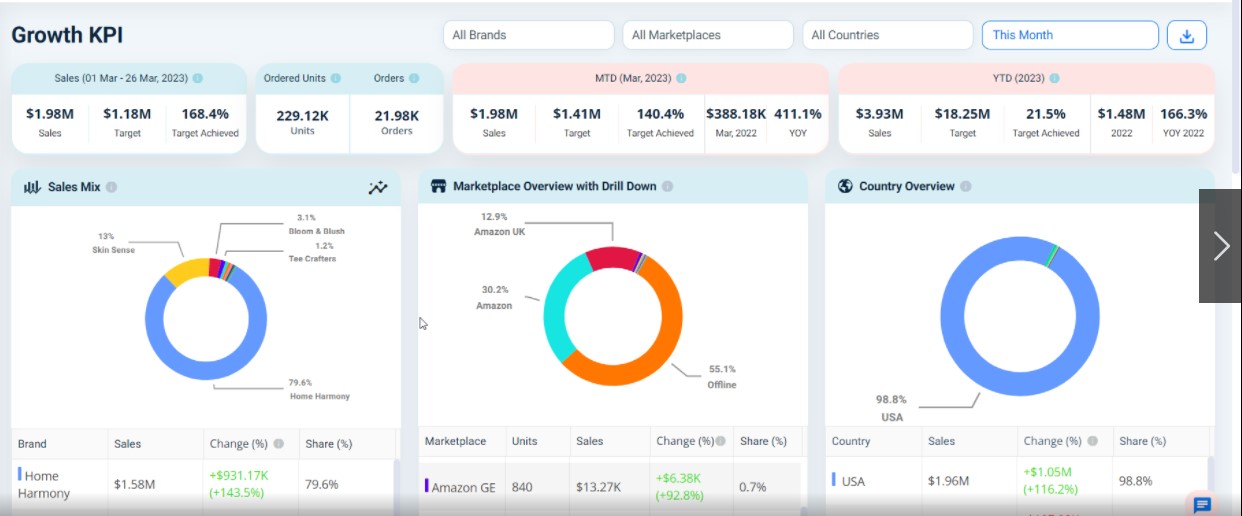Open the This Month date range dropdown
Viewport: 1242px width, 516px height.
point(1070,35)
